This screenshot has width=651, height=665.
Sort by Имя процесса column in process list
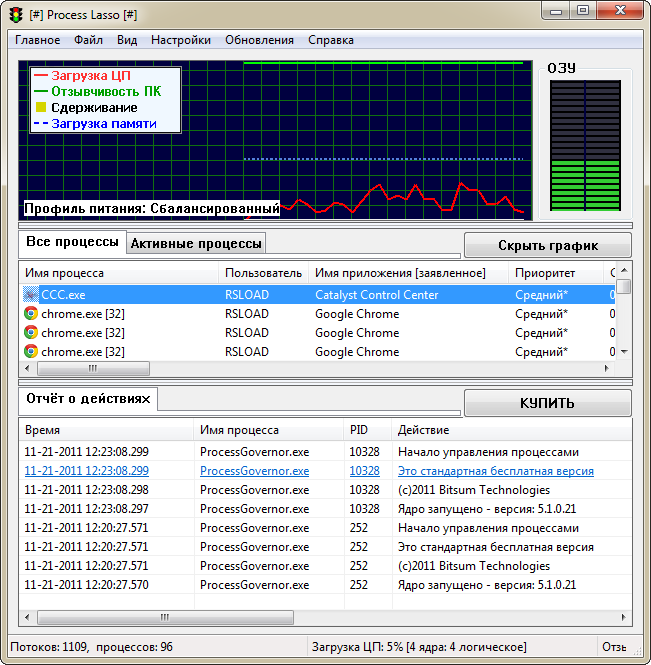point(119,273)
